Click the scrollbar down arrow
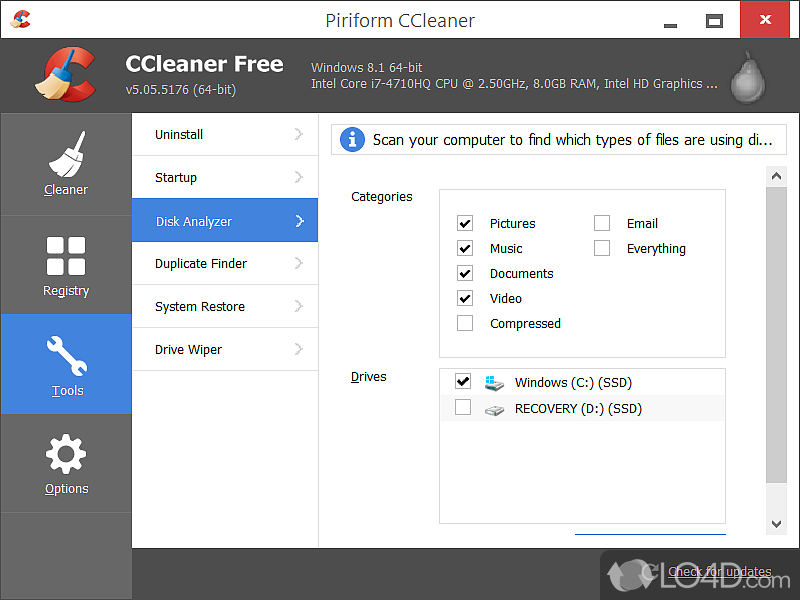 coord(777,524)
